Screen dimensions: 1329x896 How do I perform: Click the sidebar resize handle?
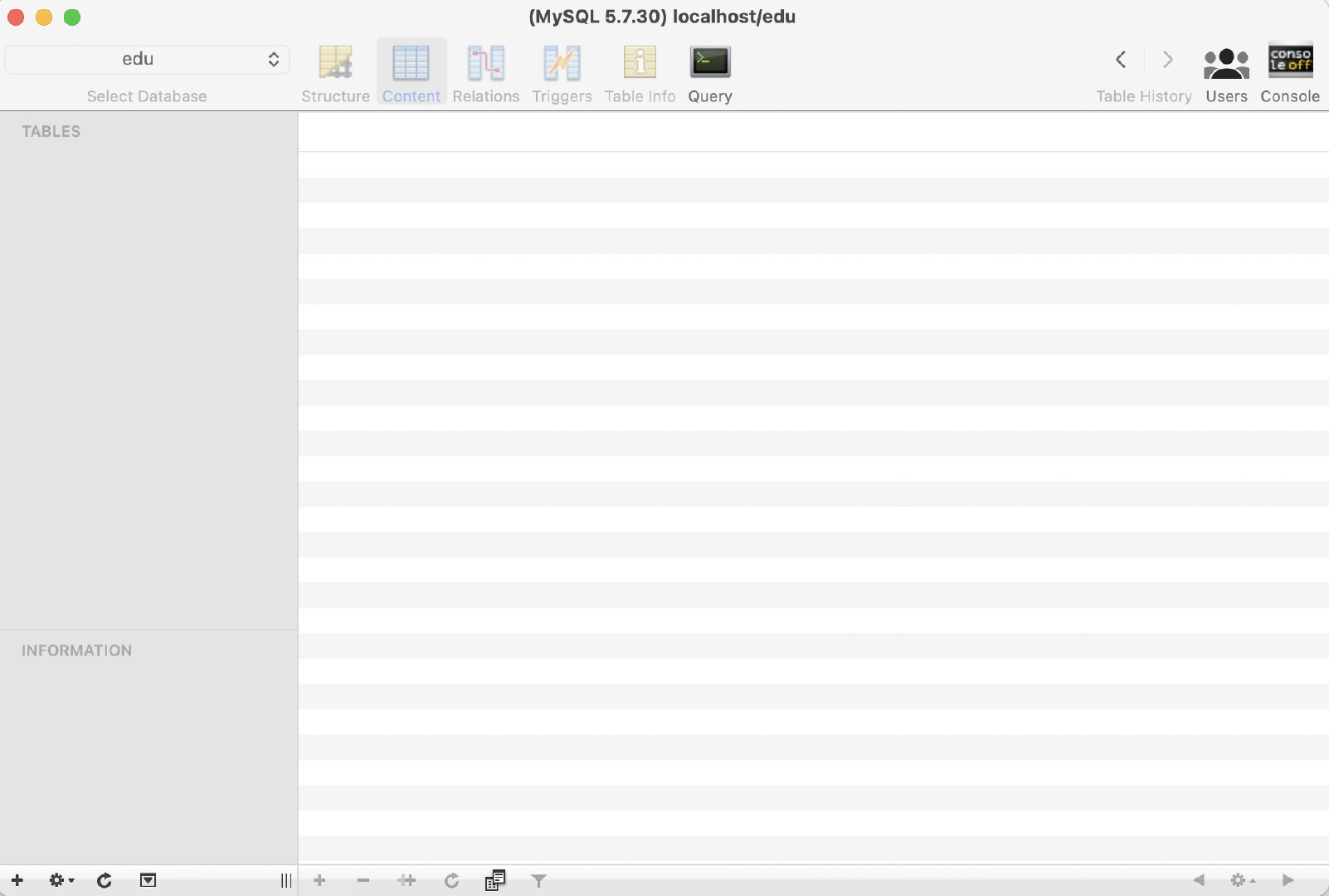[x=285, y=880]
